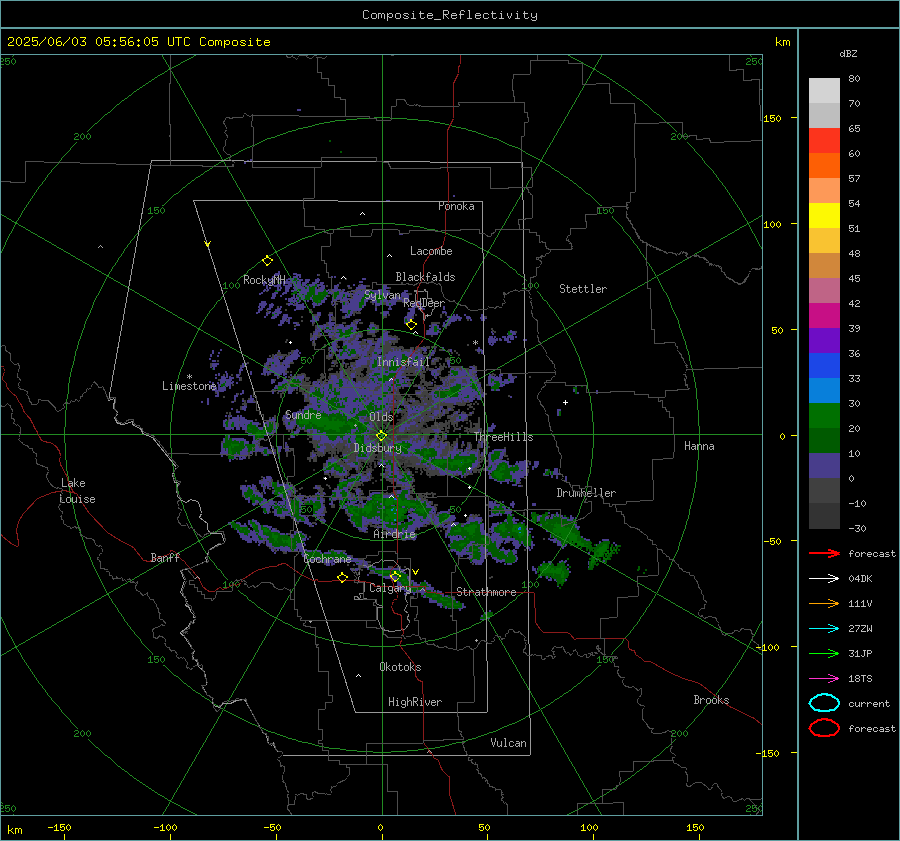This screenshot has height=841, width=900.
Task: Click the dBZ label above the color scale
Action: click(848, 54)
